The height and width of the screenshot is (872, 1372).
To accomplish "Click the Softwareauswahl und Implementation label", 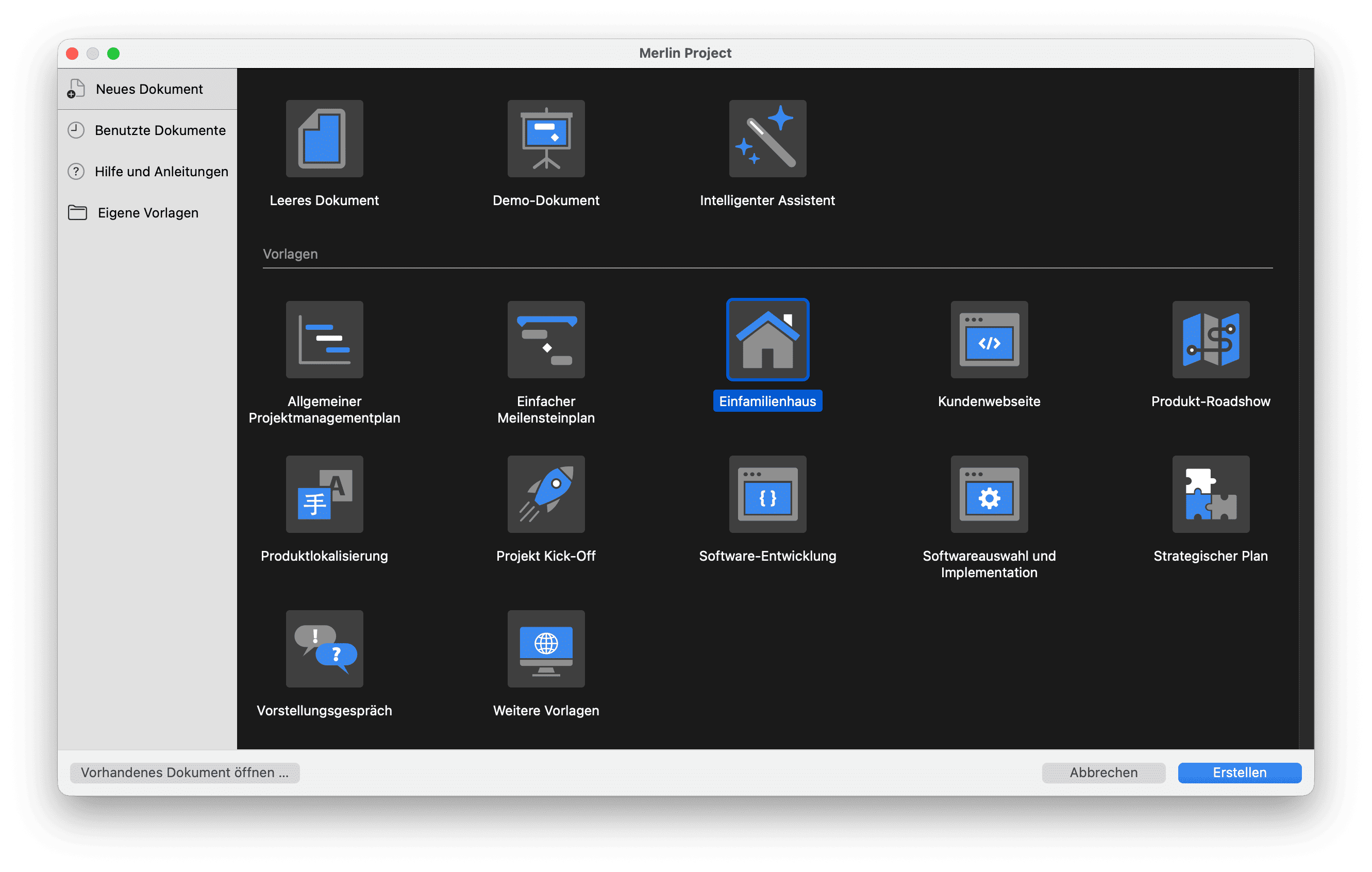I will [x=989, y=564].
